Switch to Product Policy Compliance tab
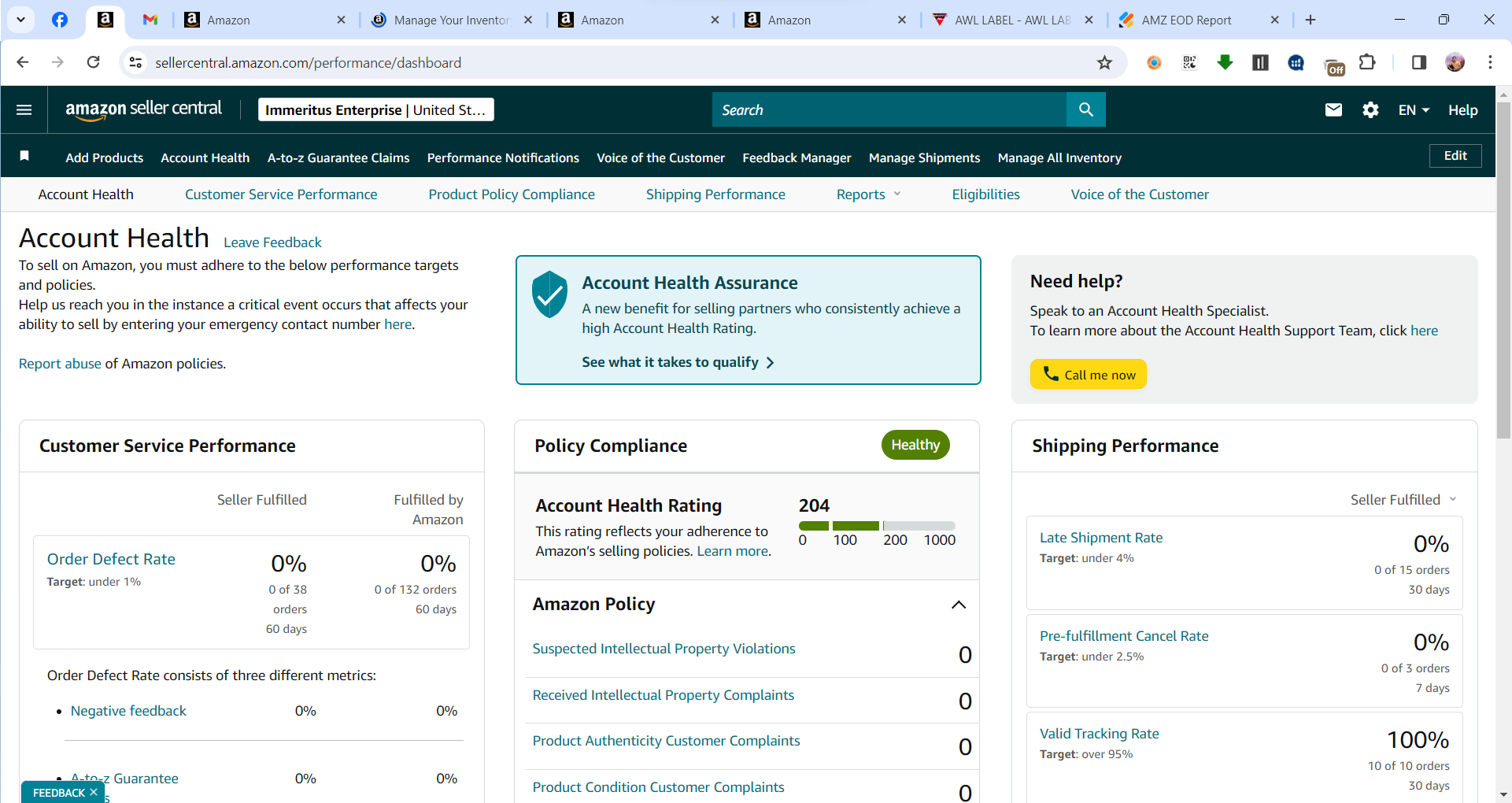1512x803 pixels. pyautogui.click(x=512, y=194)
